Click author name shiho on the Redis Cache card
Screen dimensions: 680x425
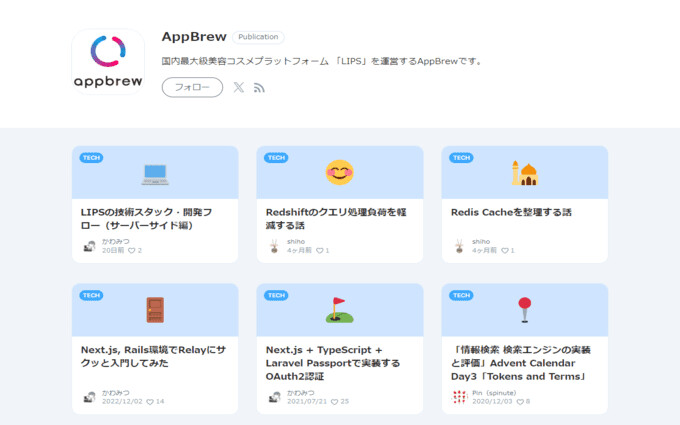tap(481, 241)
